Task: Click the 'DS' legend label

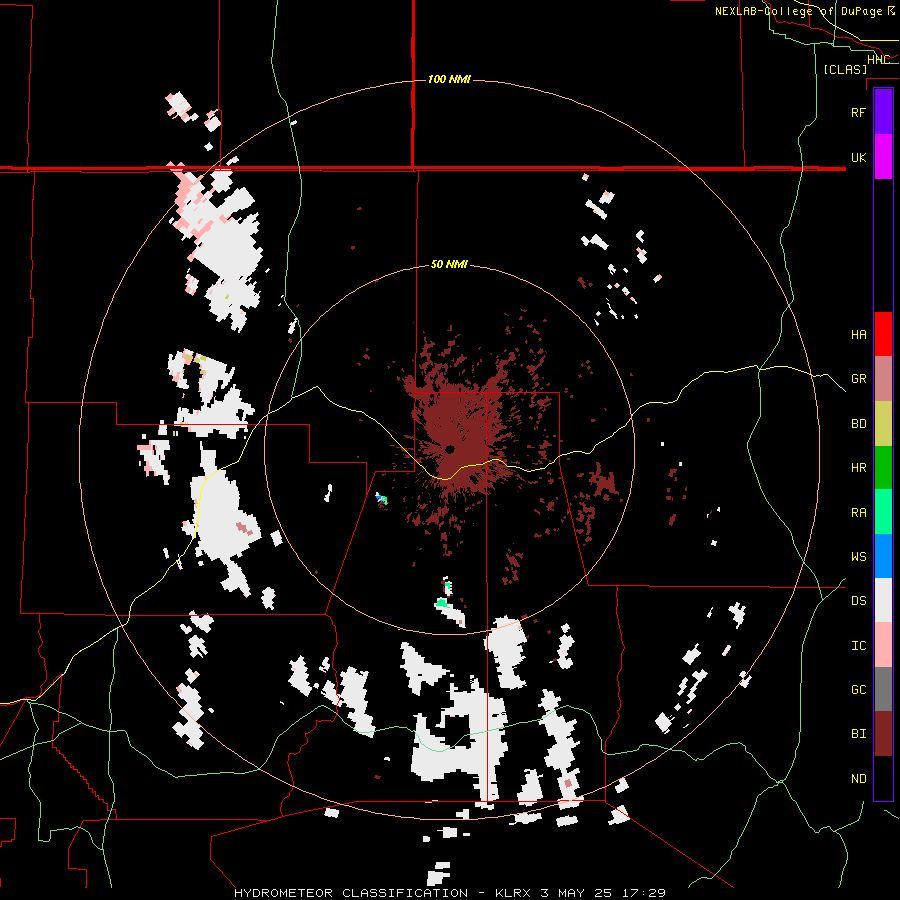Action: click(x=858, y=601)
